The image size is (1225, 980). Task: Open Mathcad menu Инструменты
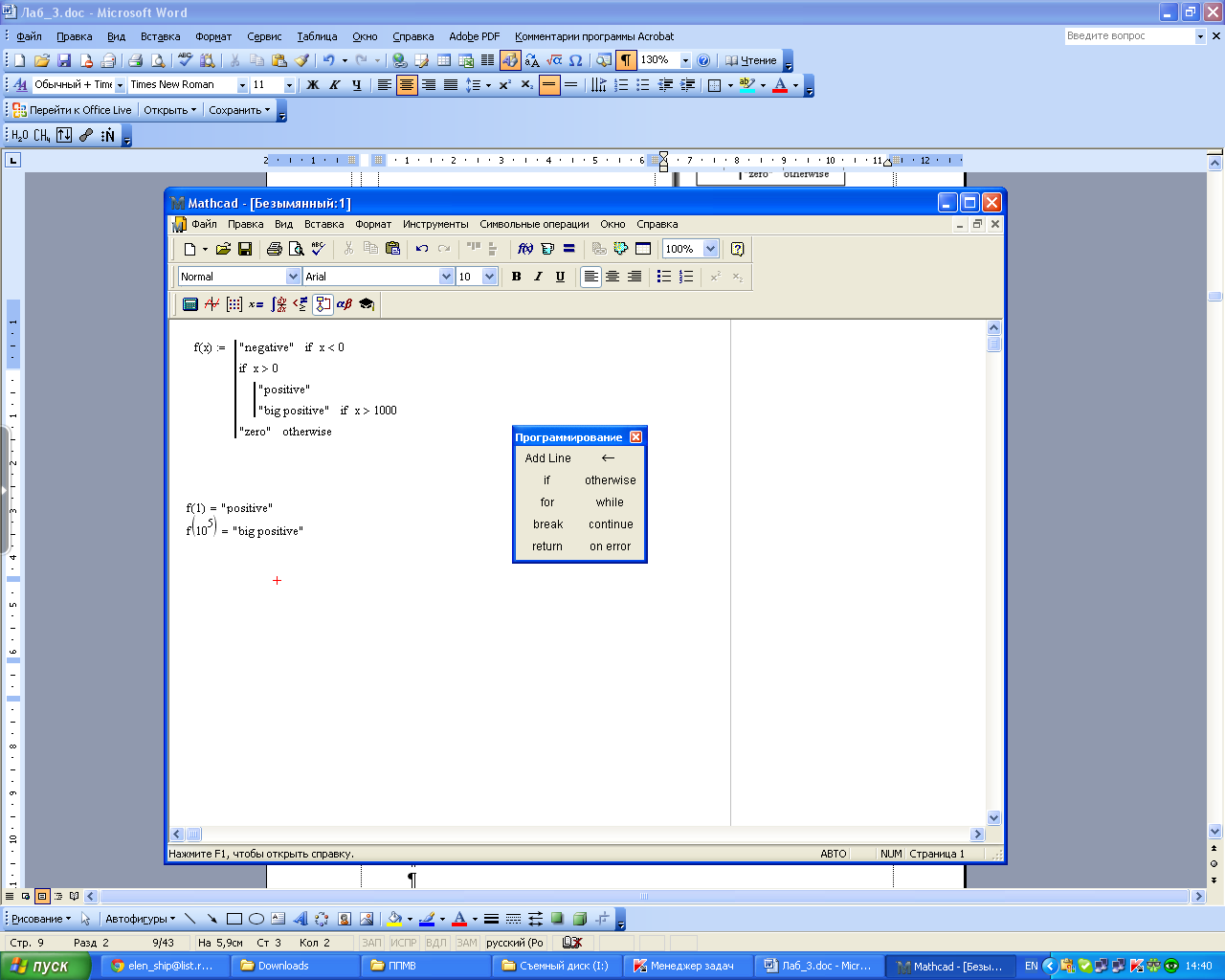click(435, 224)
